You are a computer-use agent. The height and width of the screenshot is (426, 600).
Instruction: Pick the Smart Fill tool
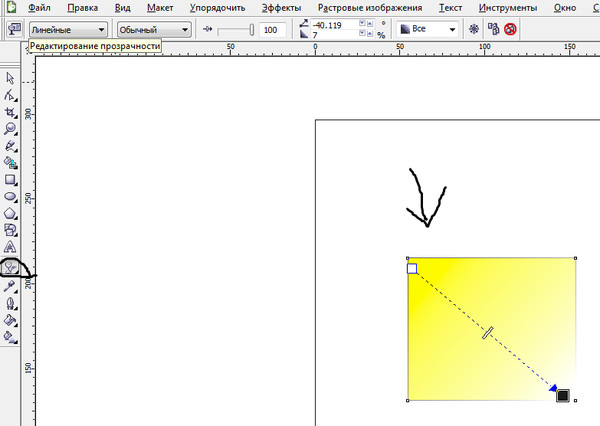(x=10, y=163)
